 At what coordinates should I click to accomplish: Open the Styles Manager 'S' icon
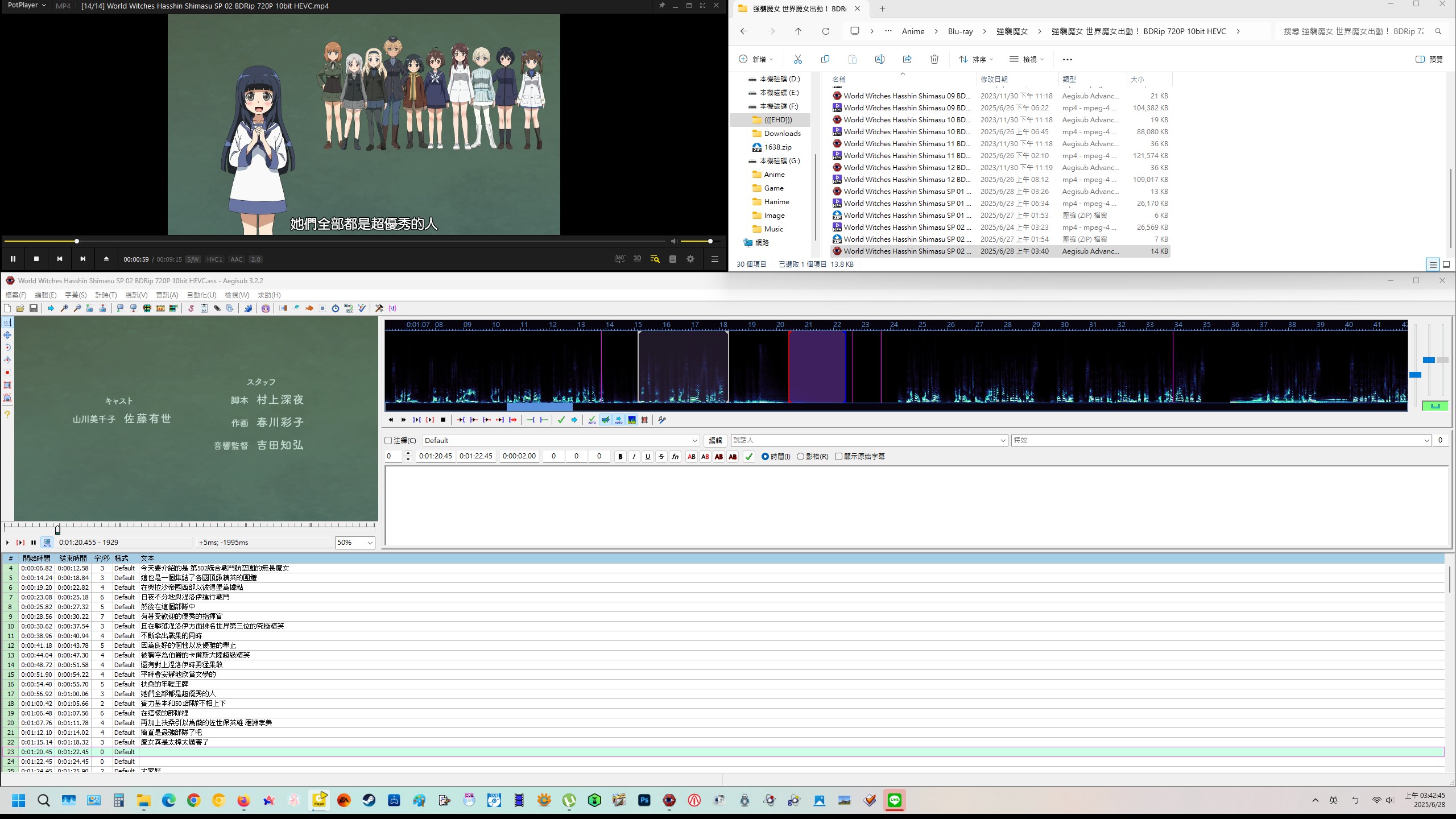pyautogui.click(x=191, y=308)
